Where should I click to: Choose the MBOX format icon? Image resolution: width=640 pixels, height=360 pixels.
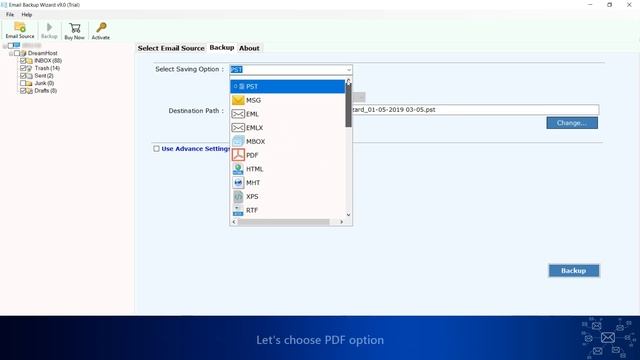(x=238, y=142)
